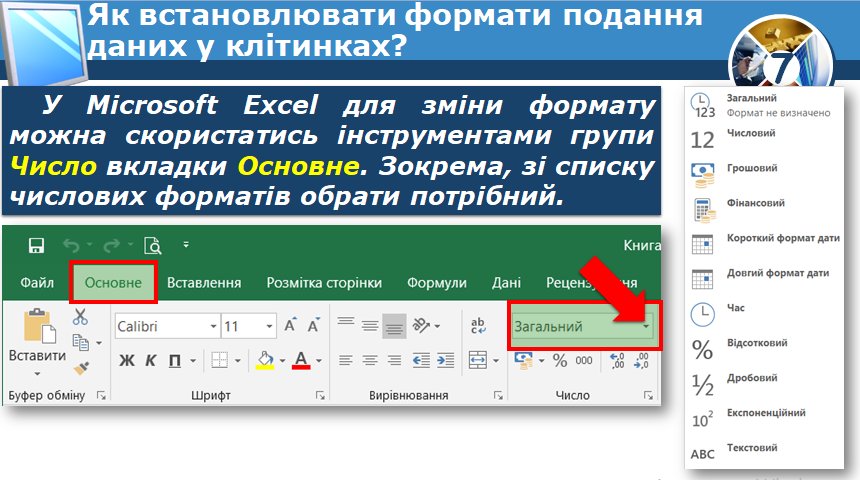Click Merge and Center icon
Screen dimensions: 860x480
(x=478, y=360)
